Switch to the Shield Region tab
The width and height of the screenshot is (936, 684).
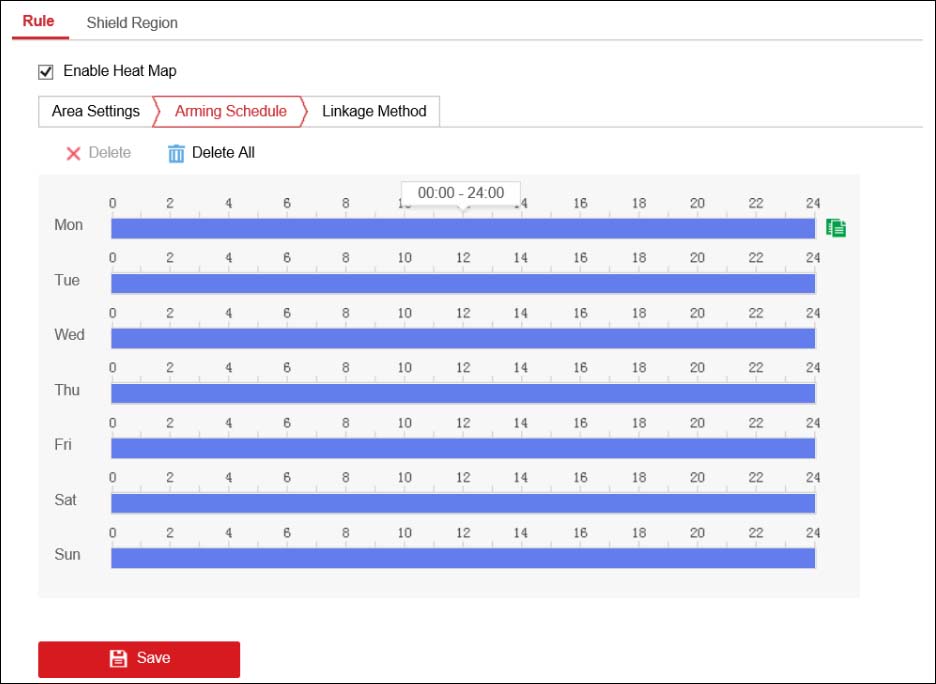pos(132,22)
